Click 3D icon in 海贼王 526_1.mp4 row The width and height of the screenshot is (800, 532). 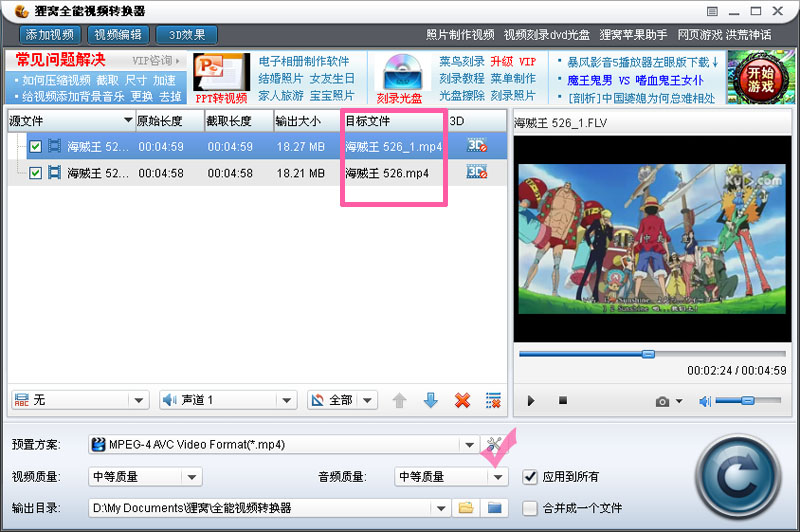(x=477, y=145)
